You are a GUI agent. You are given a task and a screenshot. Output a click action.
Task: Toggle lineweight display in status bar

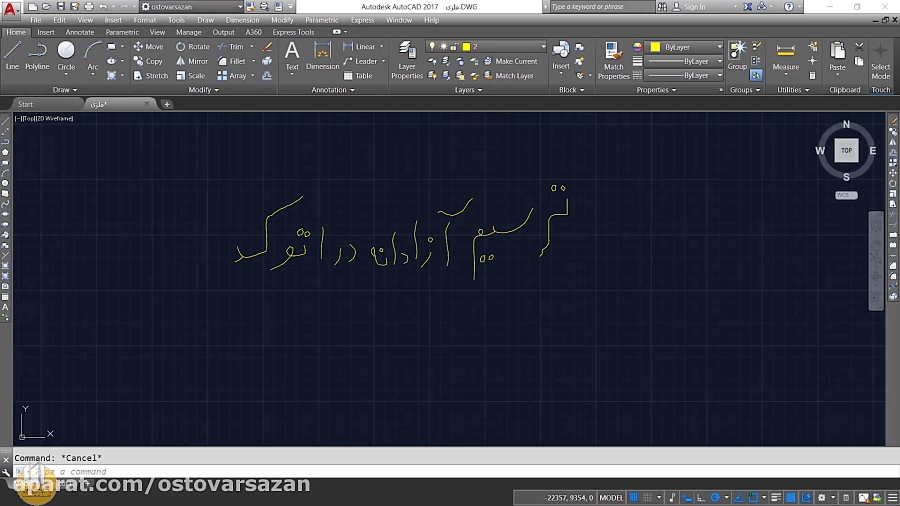click(x=776, y=497)
